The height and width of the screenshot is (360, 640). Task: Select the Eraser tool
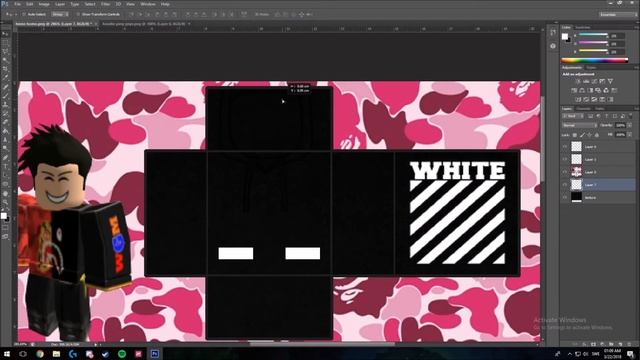(5, 122)
